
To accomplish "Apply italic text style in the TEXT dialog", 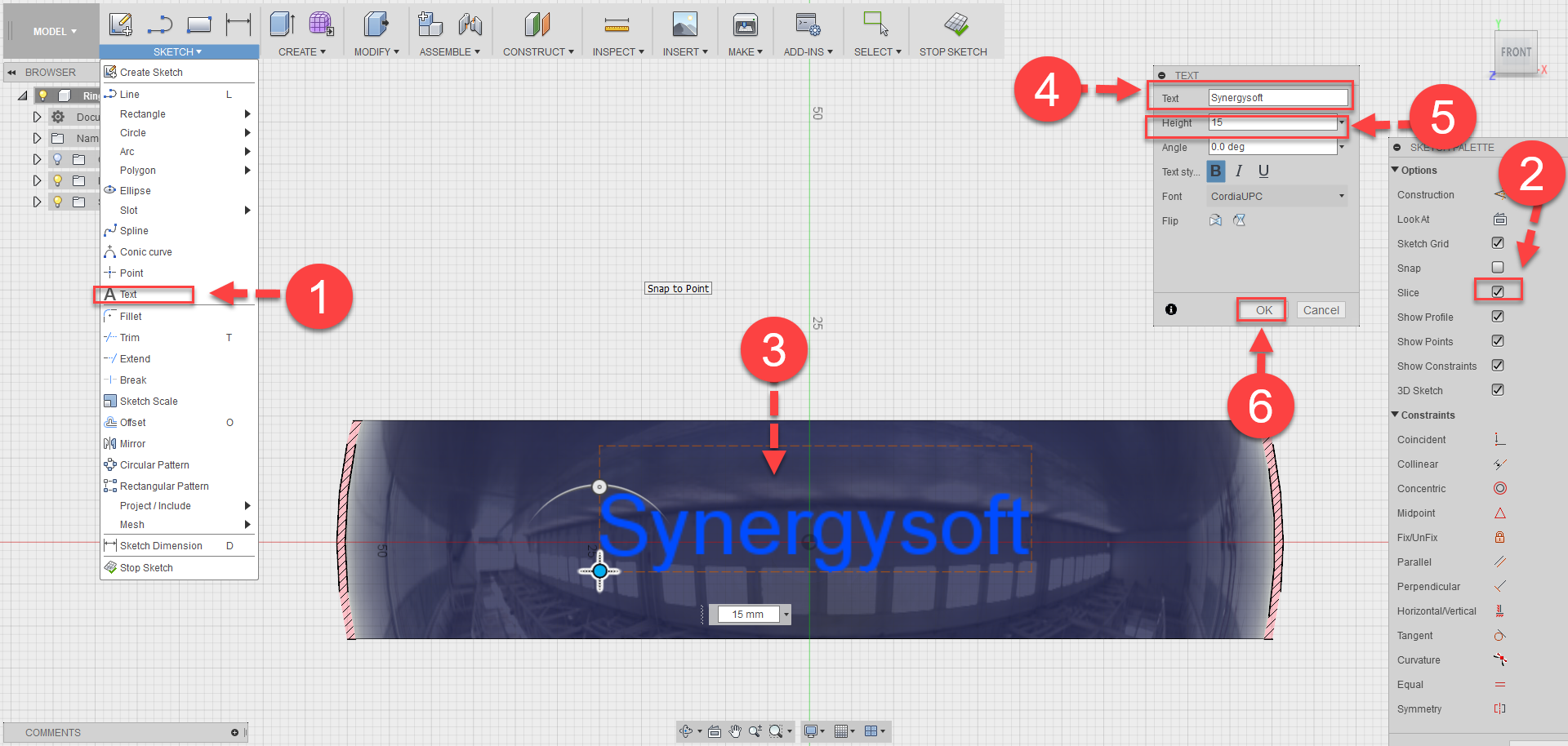I will pyautogui.click(x=1238, y=171).
